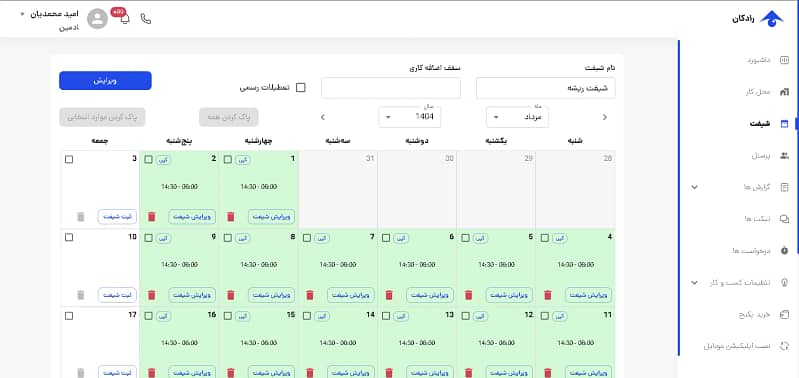Viewport: 799px width, 378px height.
Task: Click the سقف اضافه کاری input field
Action: (x=391, y=88)
